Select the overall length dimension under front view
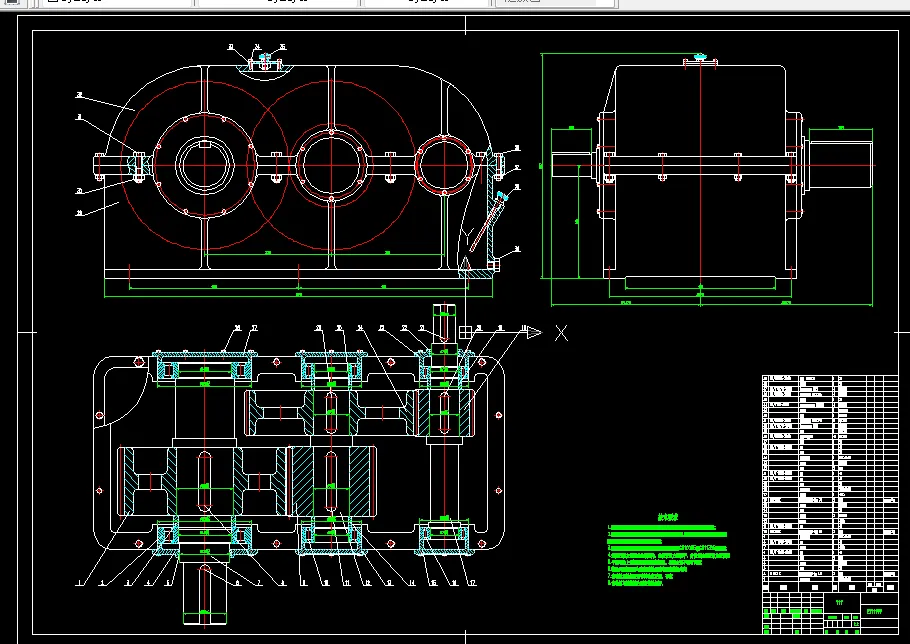 pyautogui.click(x=298, y=295)
